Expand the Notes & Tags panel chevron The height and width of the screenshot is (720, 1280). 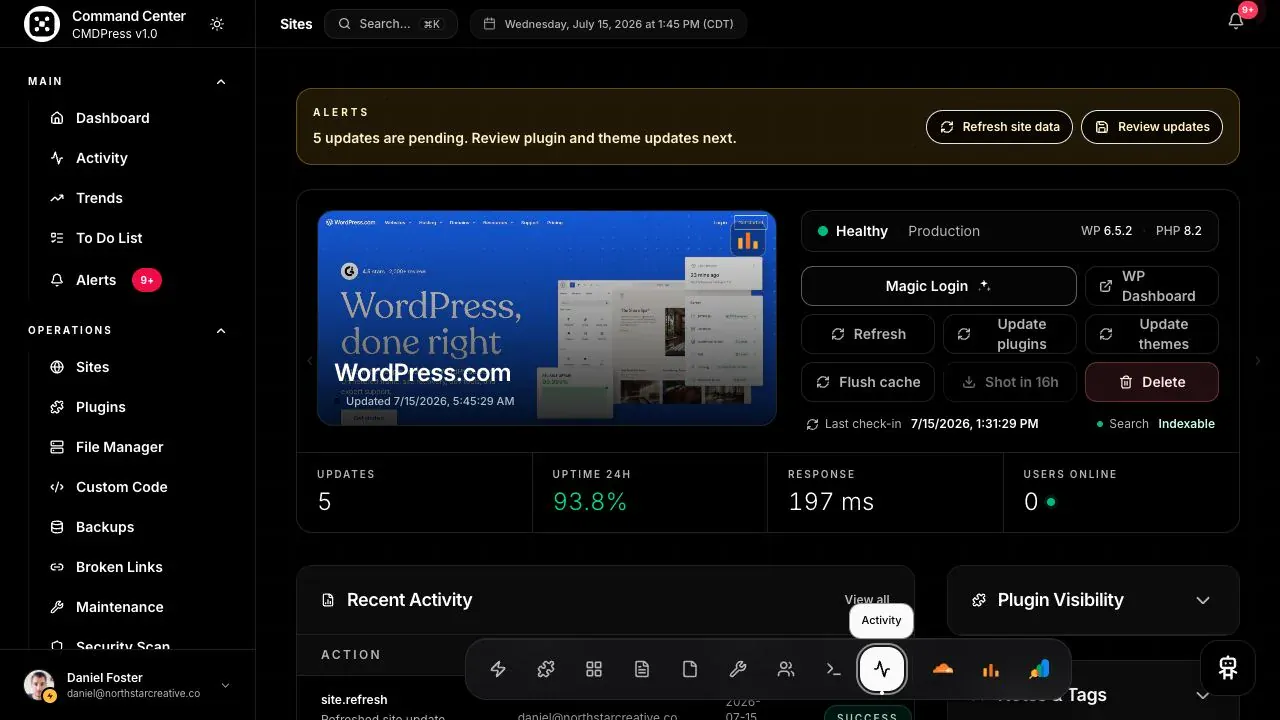click(1203, 695)
